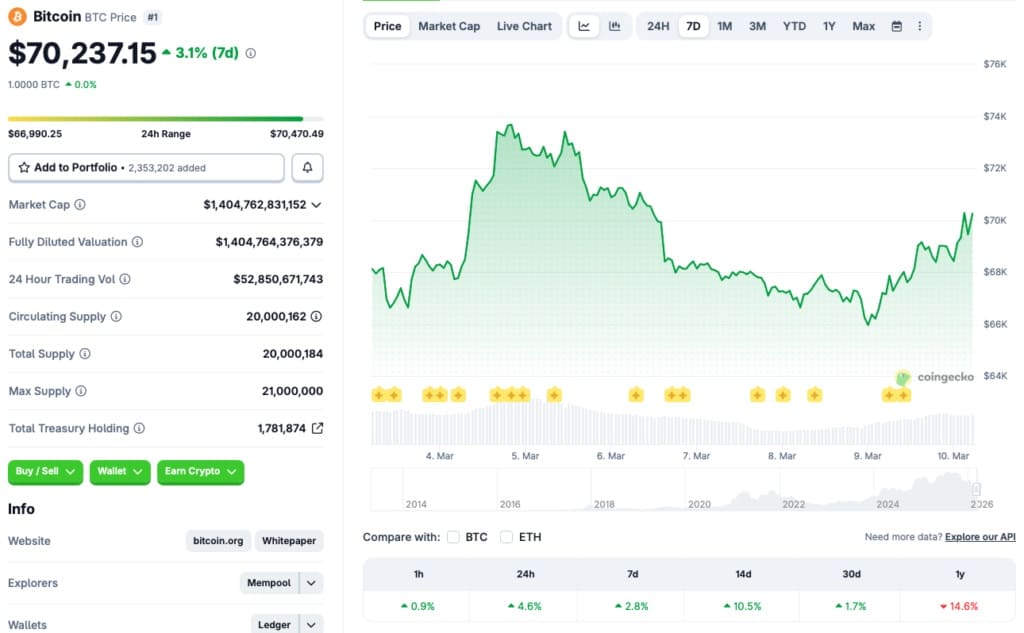The image size is (1024, 633).
Task: Expand the Market Cap value dropdown
Action: [316, 205]
